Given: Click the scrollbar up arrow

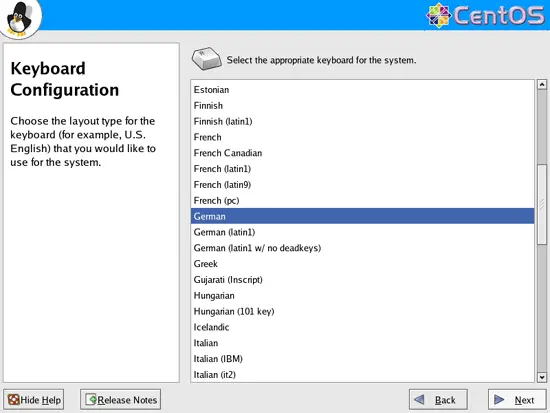Looking at the screenshot, I should tap(542, 85).
